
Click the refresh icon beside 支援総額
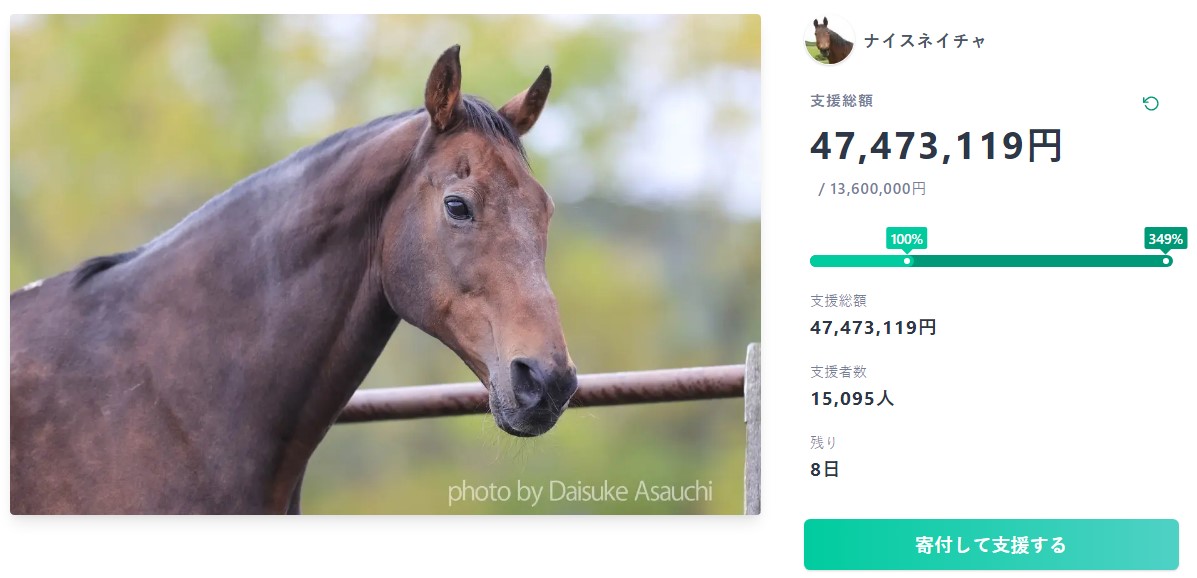pos(1150,103)
